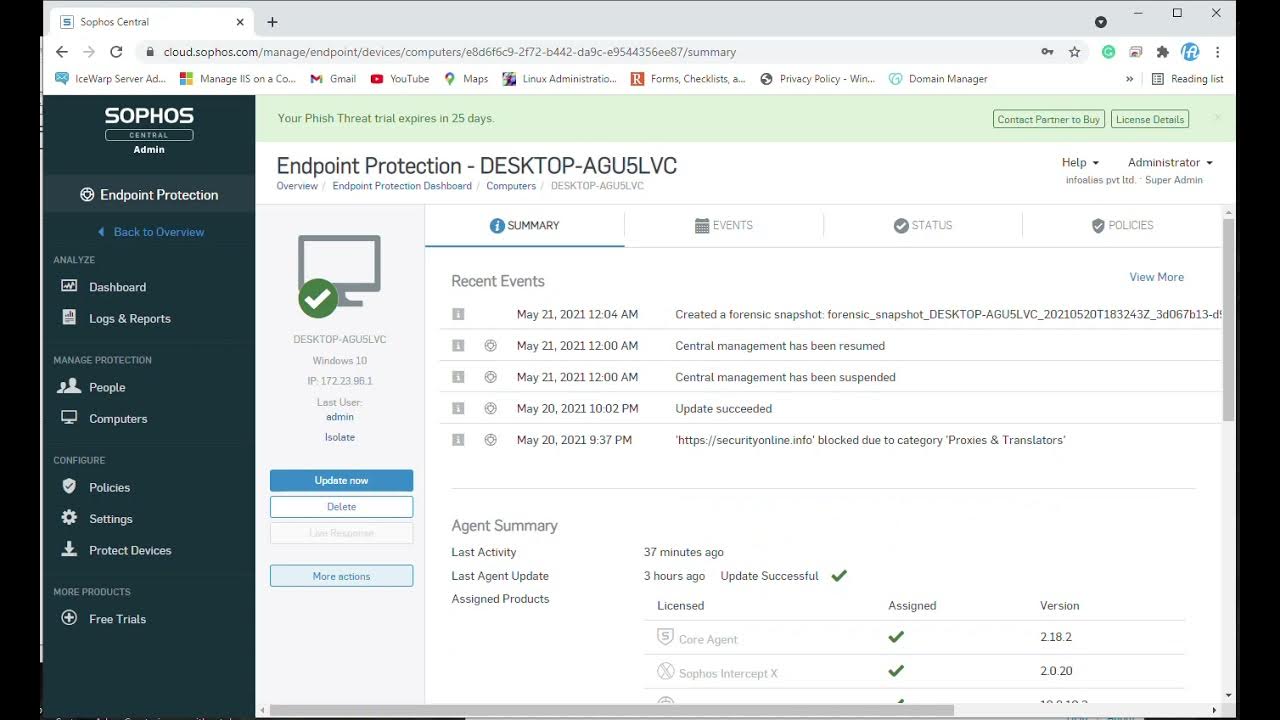Click the Isolate link
Screen dimensions: 1280x720
tap(340, 437)
